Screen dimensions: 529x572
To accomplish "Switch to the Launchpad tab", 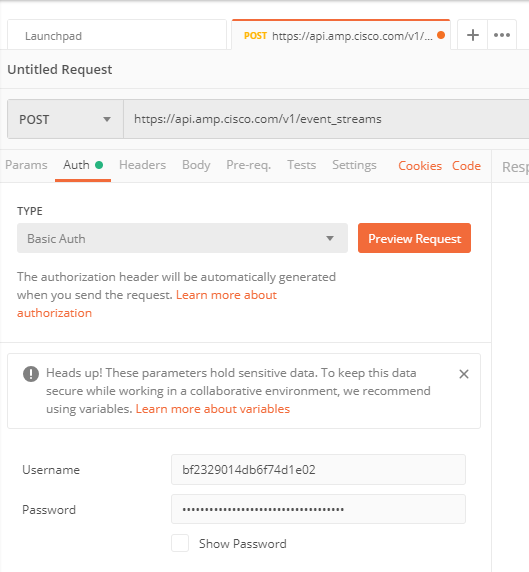I will click(x=117, y=36).
